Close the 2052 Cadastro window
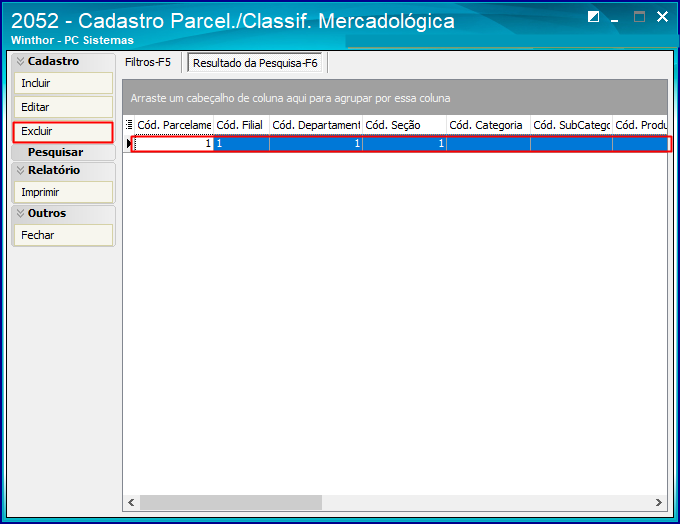Image resolution: width=680 pixels, height=524 pixels. click(x=662, y=17)
